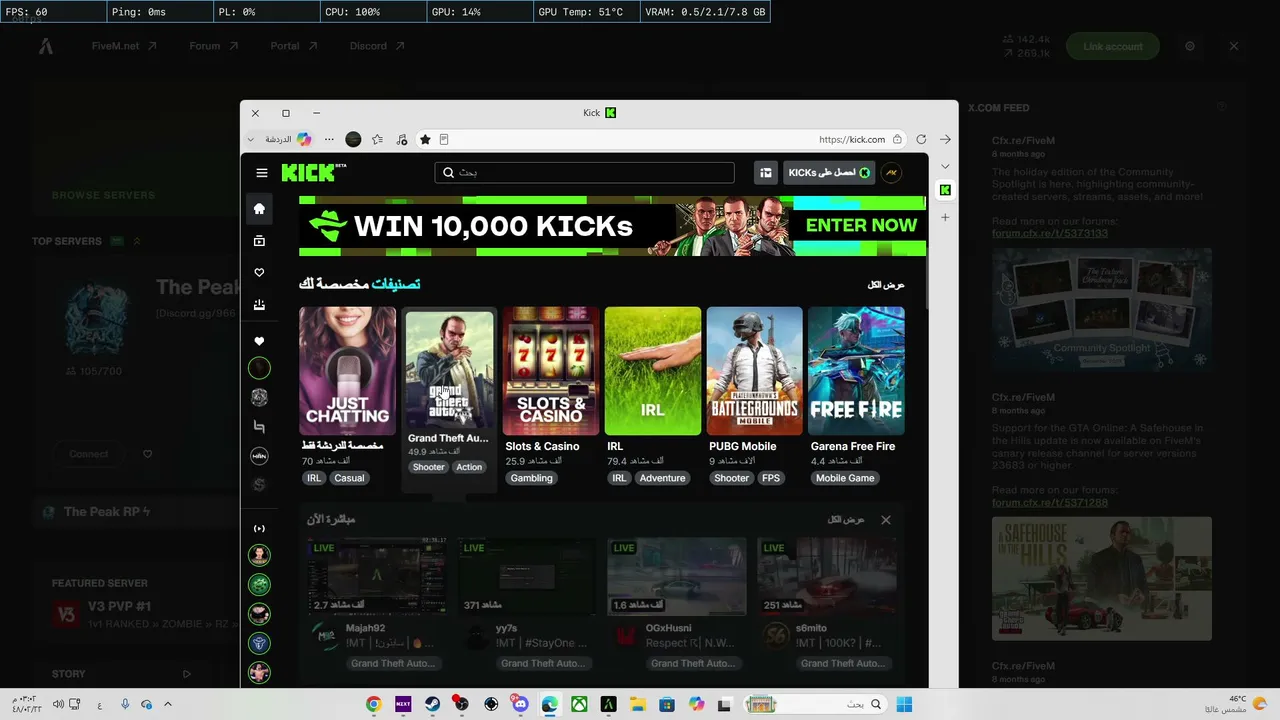Screen dimensions: 1280x720
Task: Open the PUBG Mobile category card
Action: click(x=755, y=371)
